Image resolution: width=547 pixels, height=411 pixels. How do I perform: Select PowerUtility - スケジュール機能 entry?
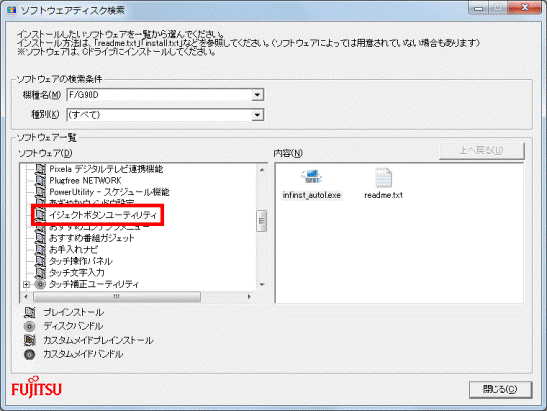click(109, 192)
